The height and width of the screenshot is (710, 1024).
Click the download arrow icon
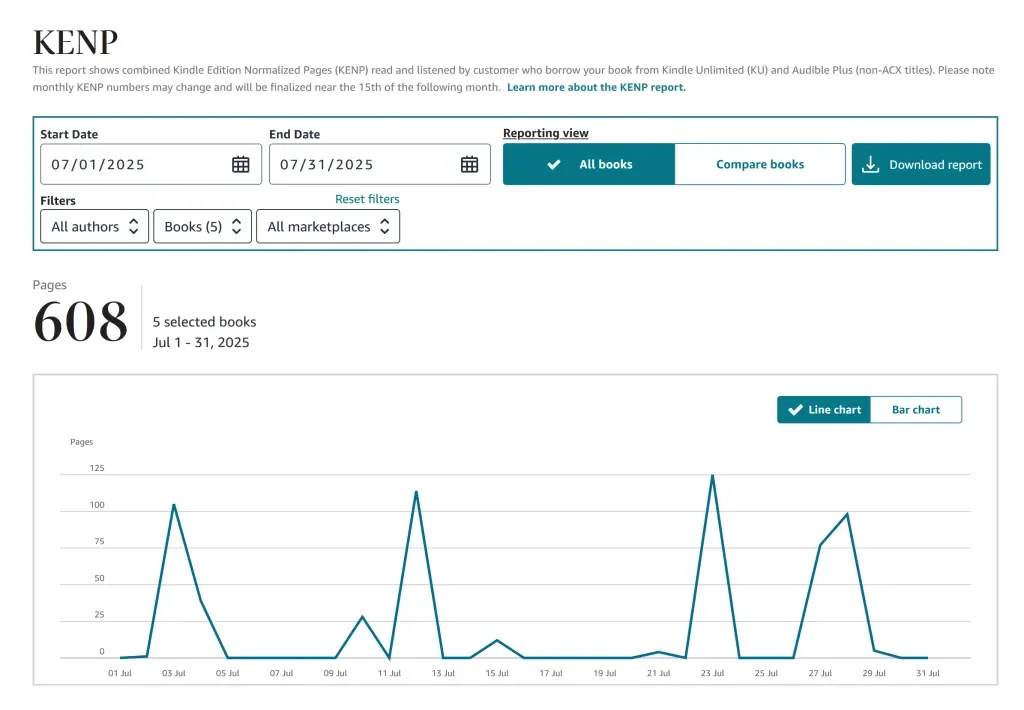coord(870,164)
